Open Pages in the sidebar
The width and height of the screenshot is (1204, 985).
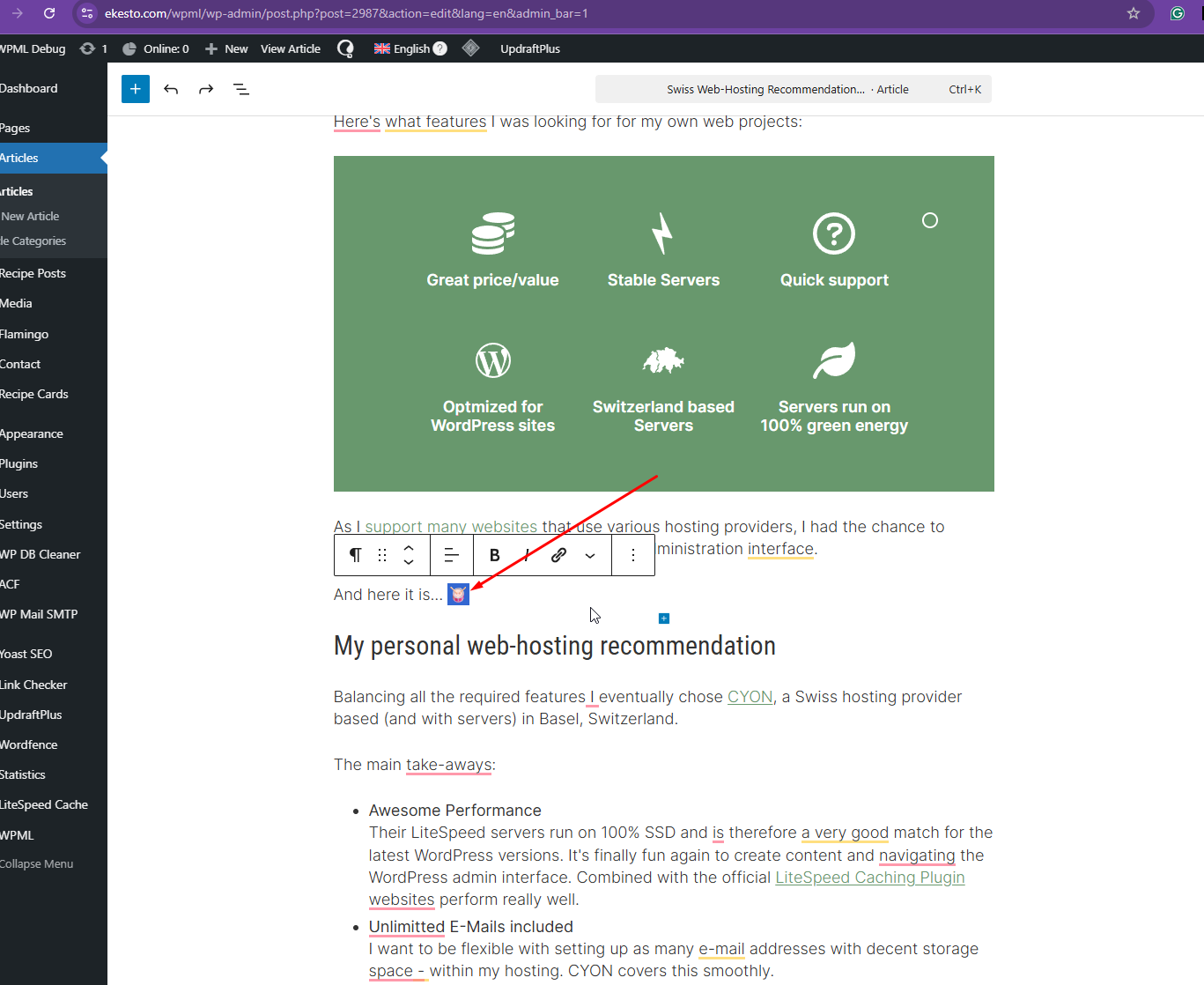tap(15, 128)
